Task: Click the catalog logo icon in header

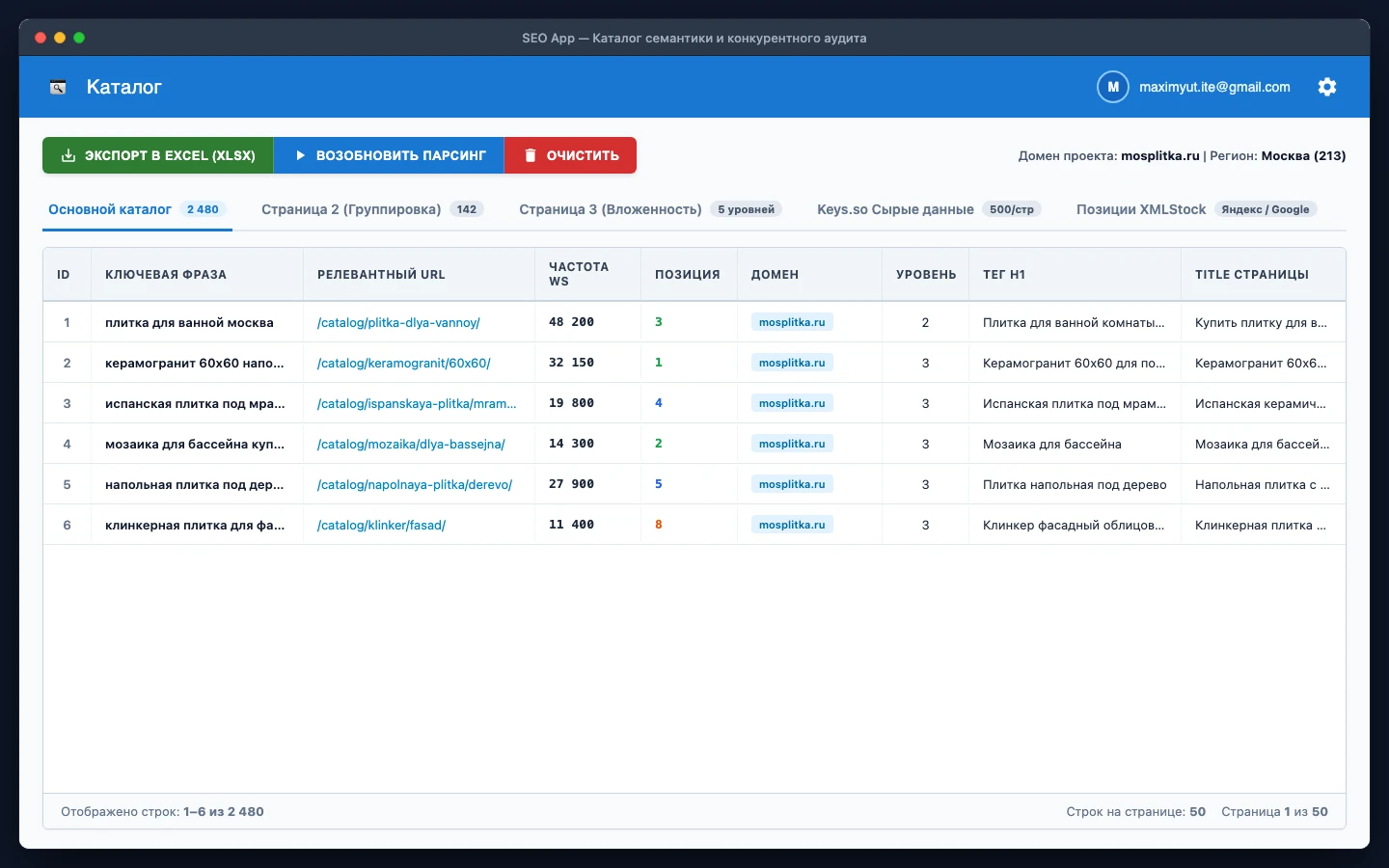Action: click(x=58, y=87)
